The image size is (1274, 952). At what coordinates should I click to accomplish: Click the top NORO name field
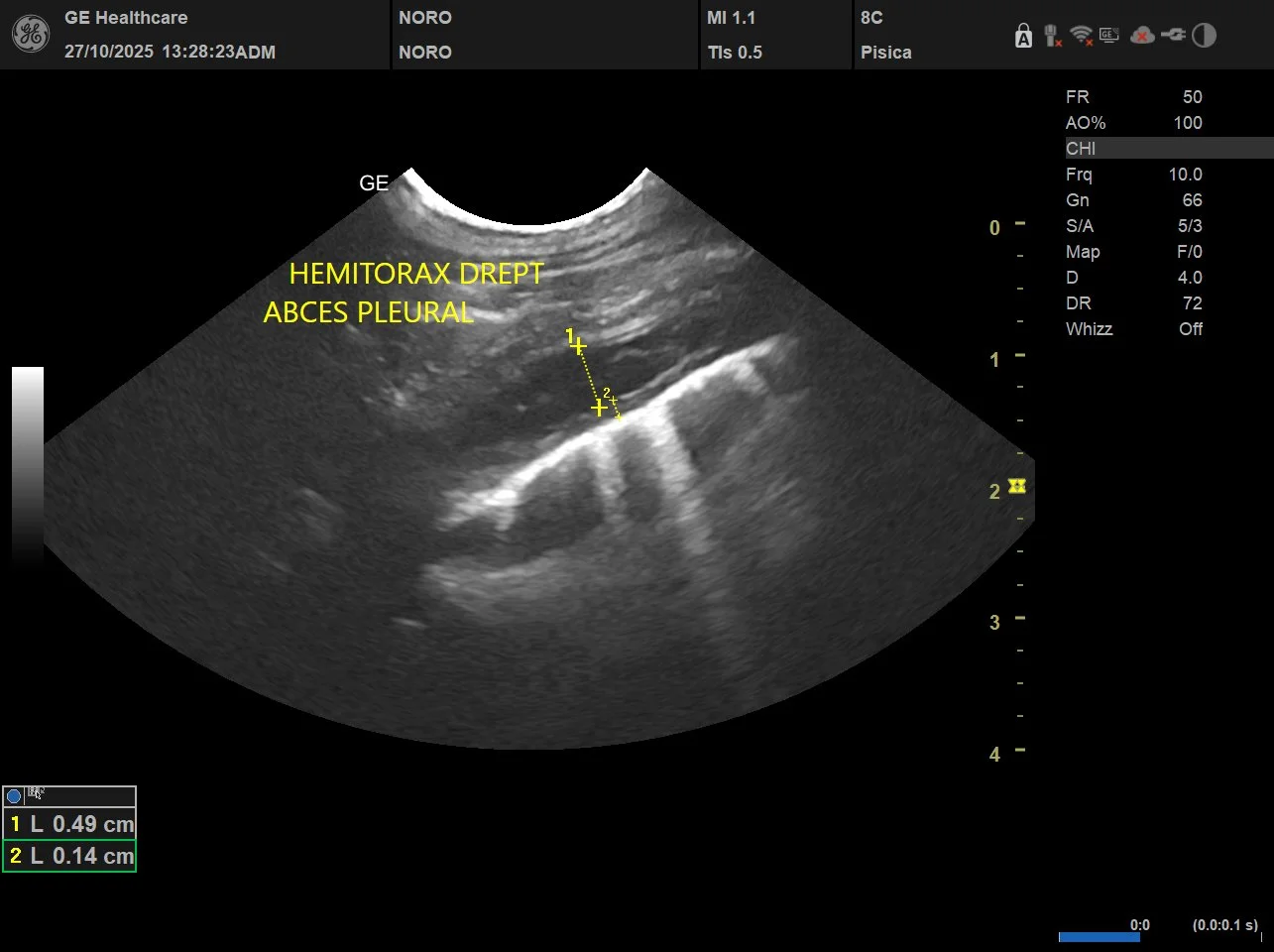tap(425, 18)
